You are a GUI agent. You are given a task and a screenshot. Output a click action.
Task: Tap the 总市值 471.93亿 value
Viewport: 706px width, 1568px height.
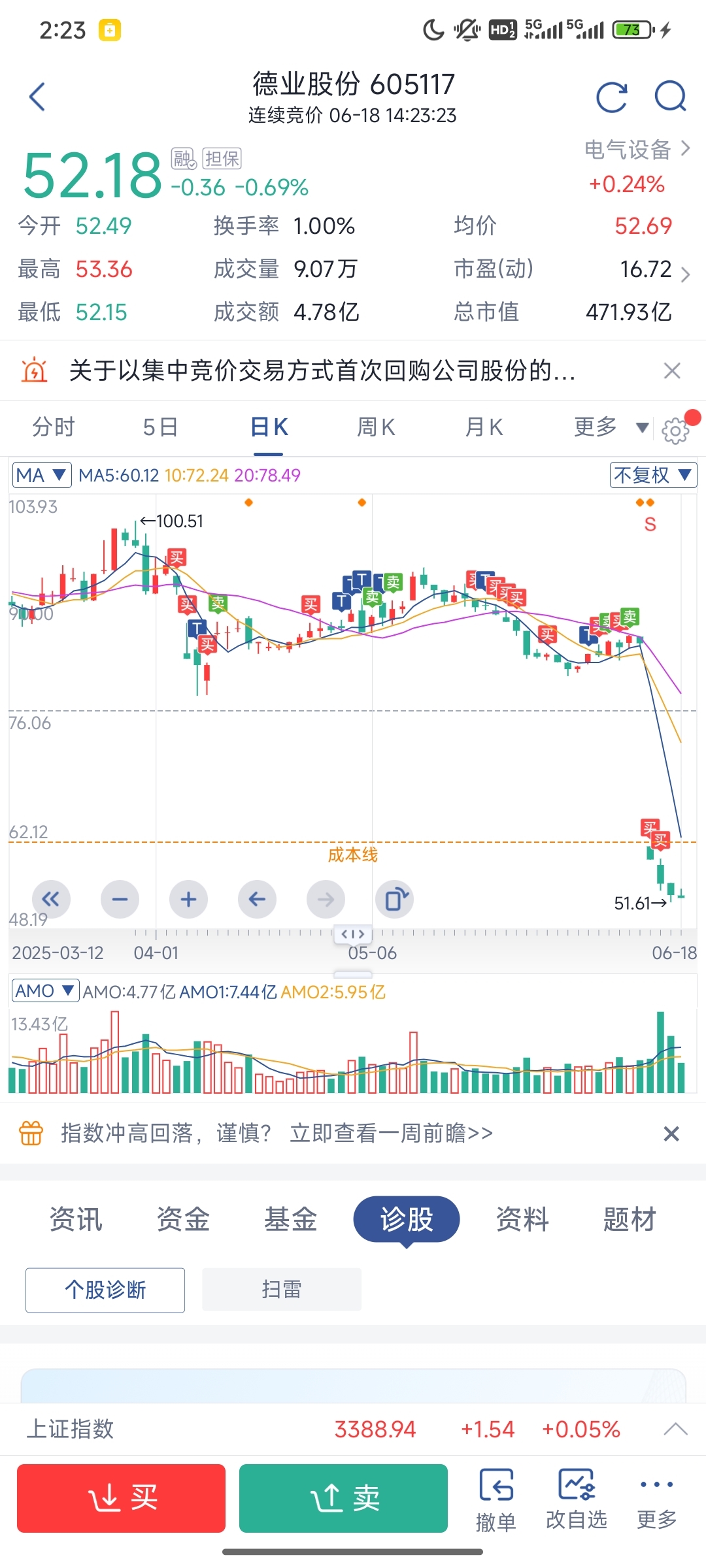628,312
